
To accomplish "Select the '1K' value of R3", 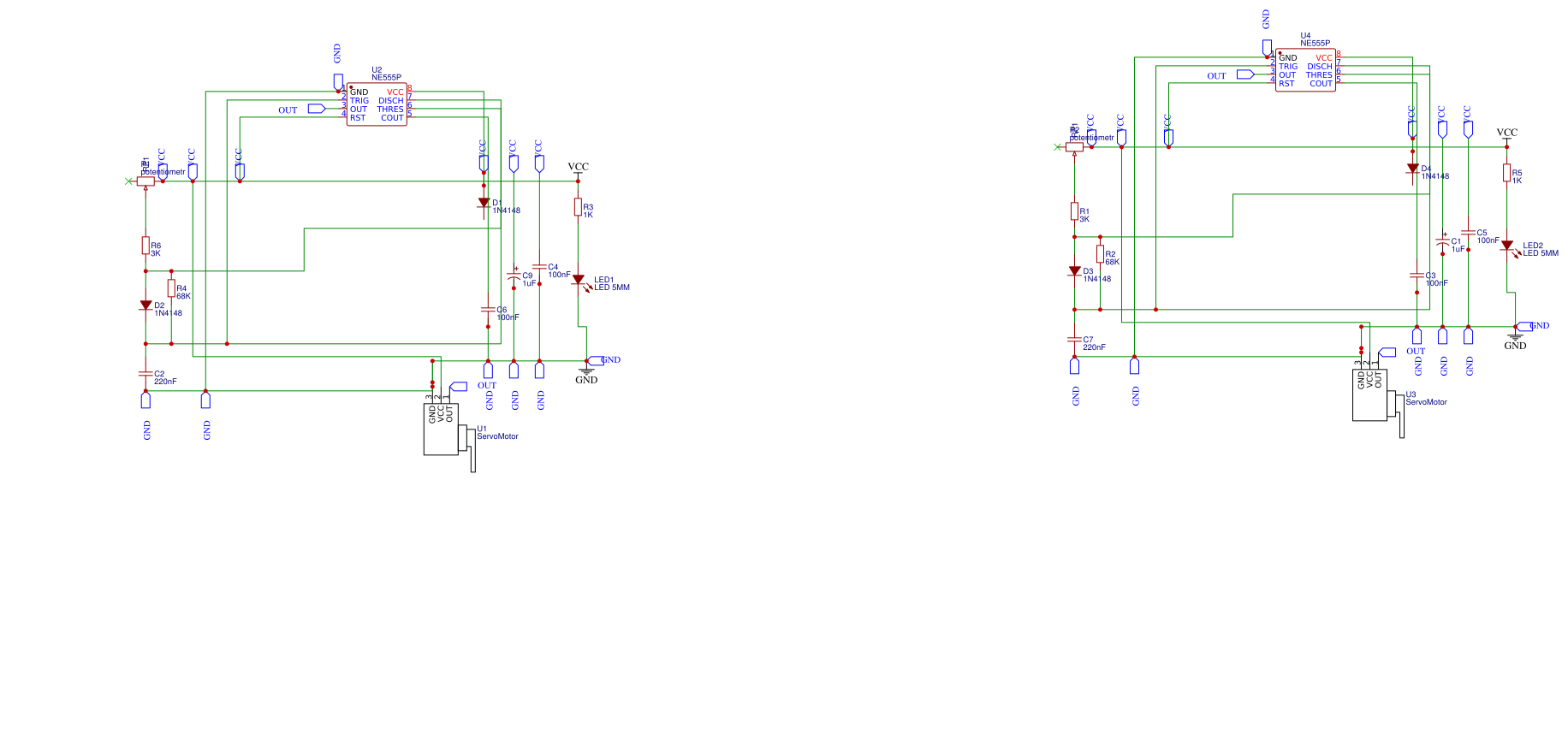I will coord(588,215).
